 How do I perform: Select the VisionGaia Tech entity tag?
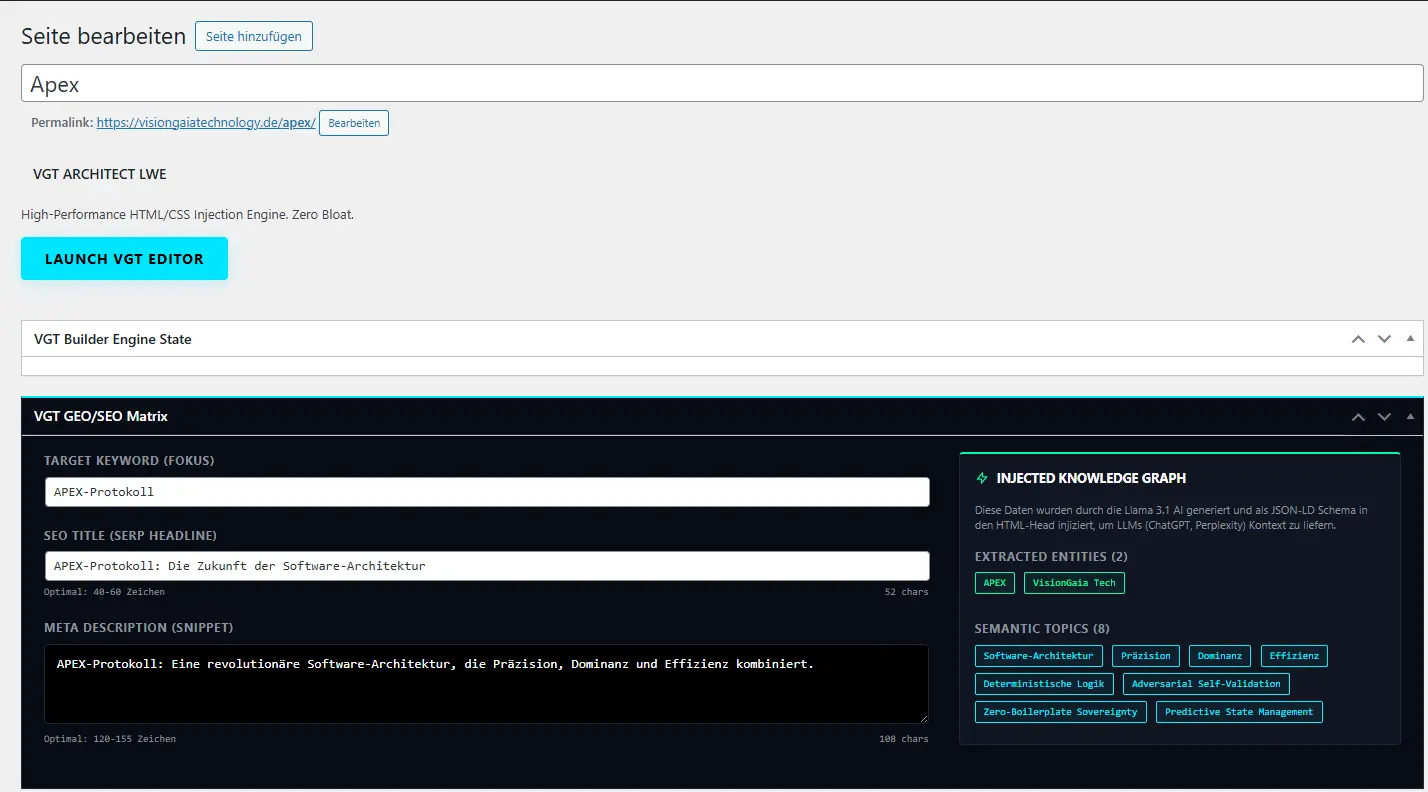(x=1074, y=583)
